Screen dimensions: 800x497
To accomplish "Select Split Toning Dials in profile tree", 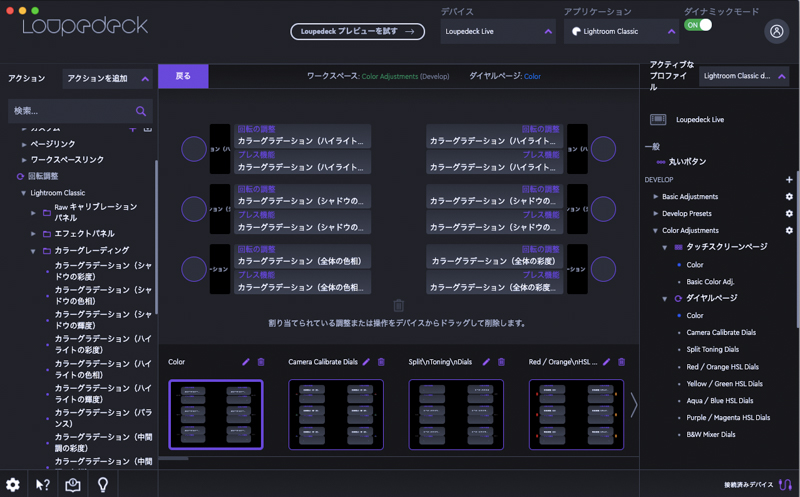I will (x=712, y=350).
